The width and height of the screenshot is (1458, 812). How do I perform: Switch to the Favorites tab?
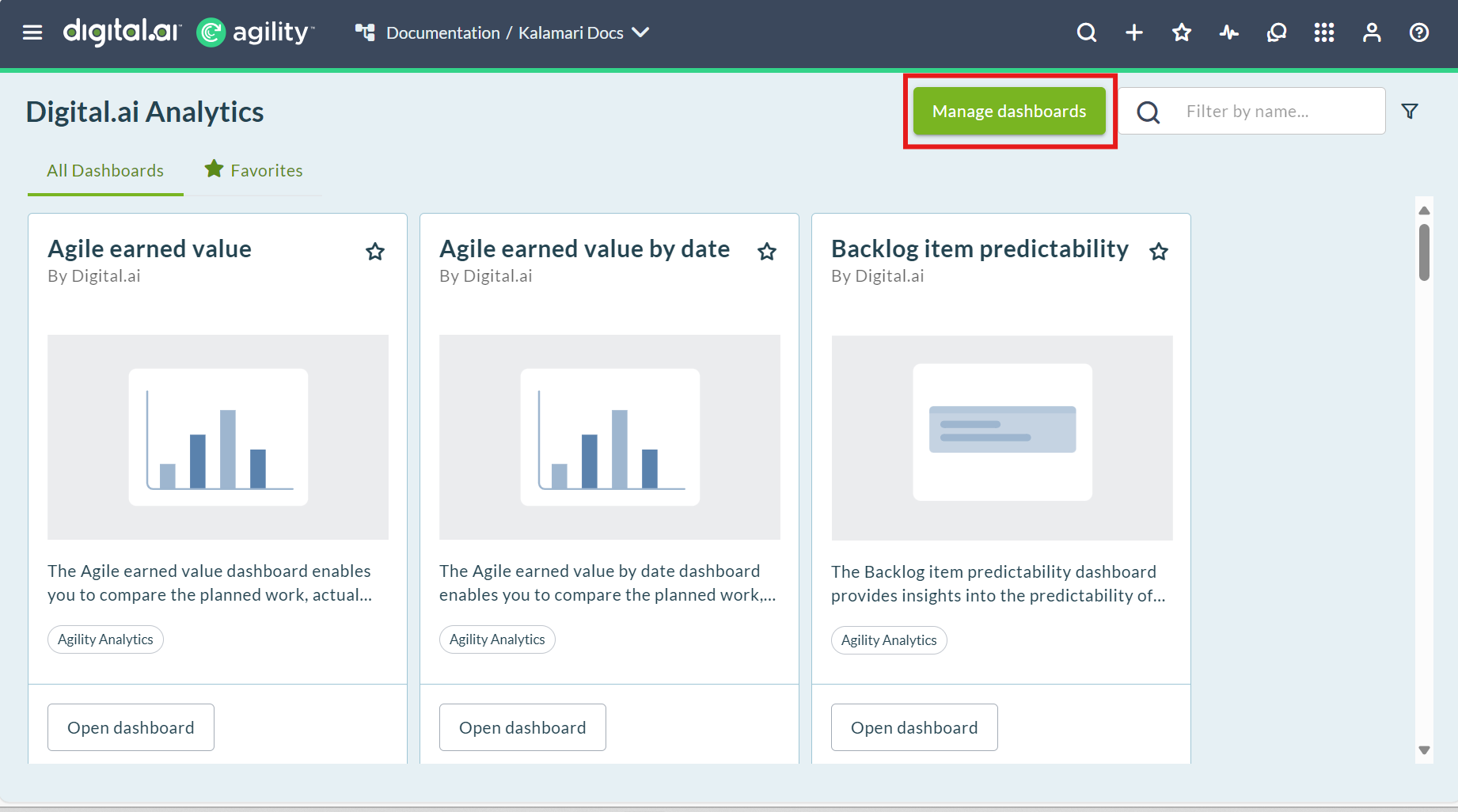coord(253,170)
